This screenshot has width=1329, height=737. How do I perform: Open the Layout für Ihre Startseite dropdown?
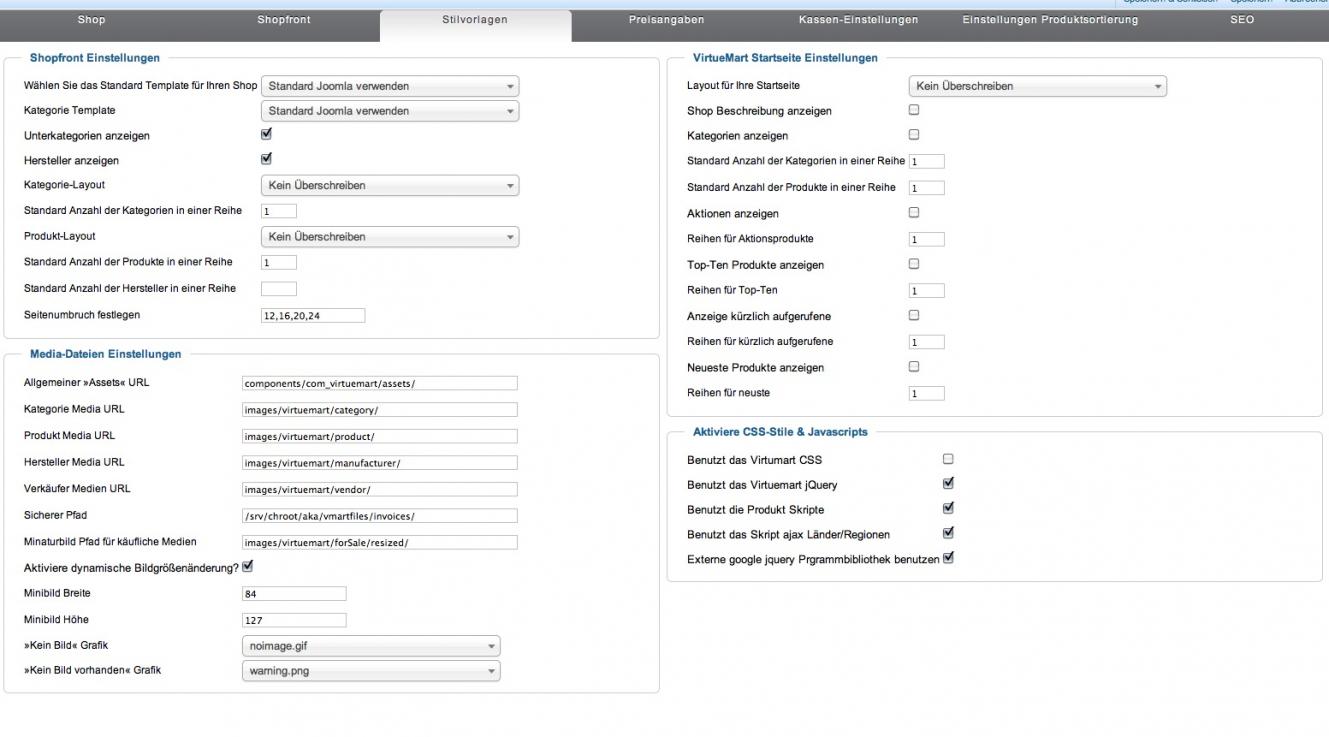1037,86
